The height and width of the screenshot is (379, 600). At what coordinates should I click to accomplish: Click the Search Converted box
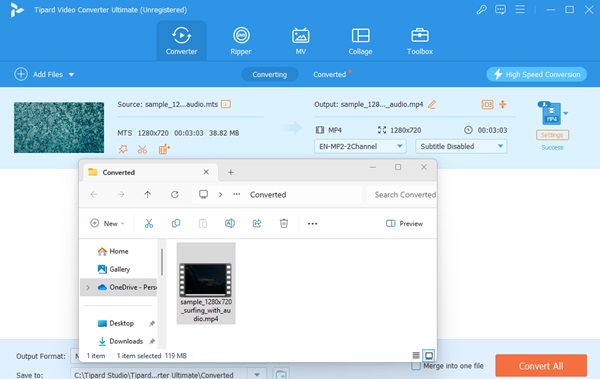click(x=402, y=194)
